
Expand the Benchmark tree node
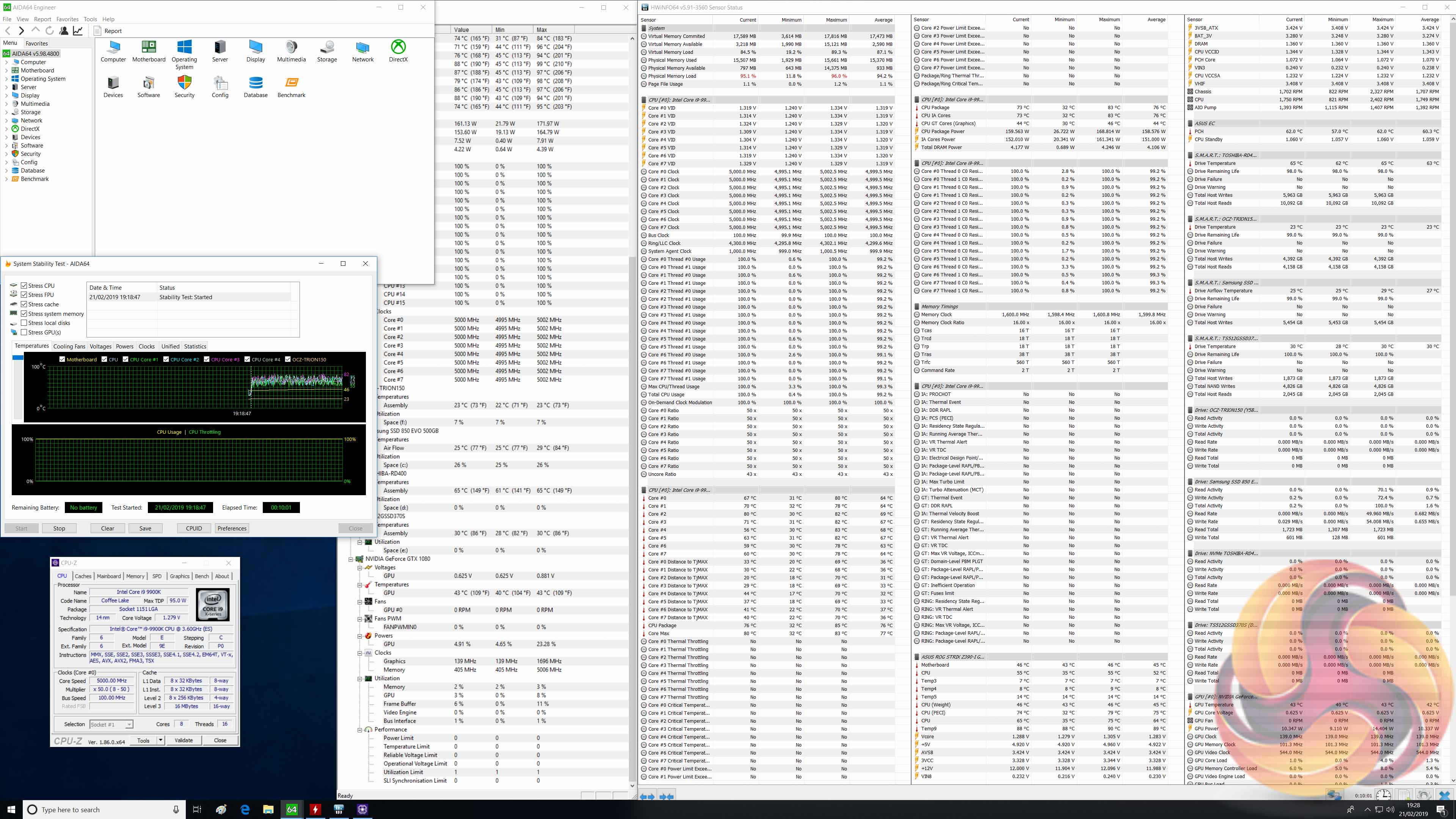click(6, 179)
